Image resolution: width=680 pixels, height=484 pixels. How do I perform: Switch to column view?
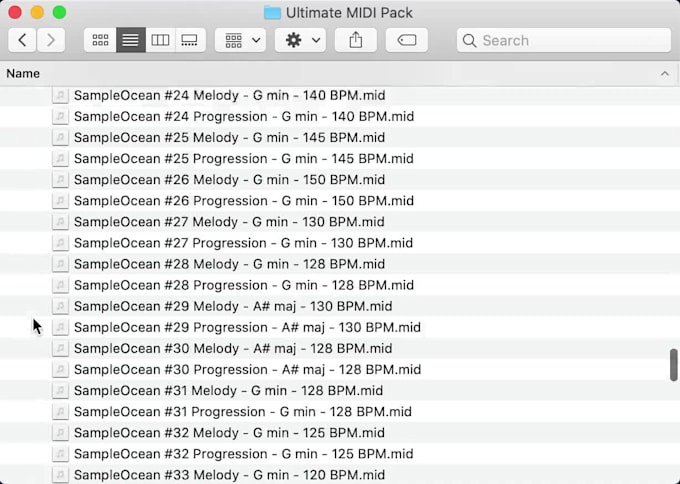(160, 40)
